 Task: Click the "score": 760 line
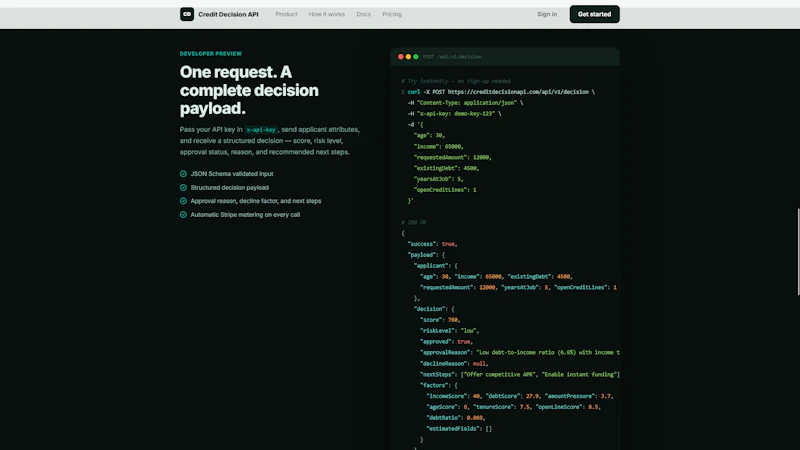click(x=440, y=320)
